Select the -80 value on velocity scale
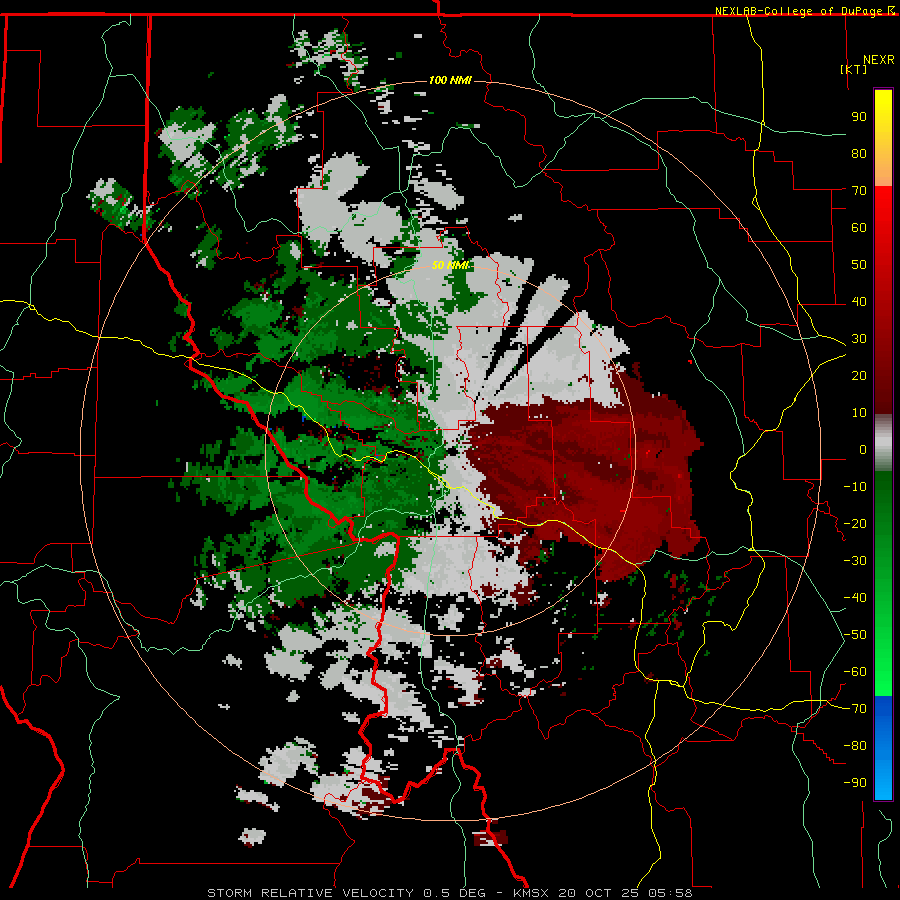900x900 pixels. pos(855,746)
